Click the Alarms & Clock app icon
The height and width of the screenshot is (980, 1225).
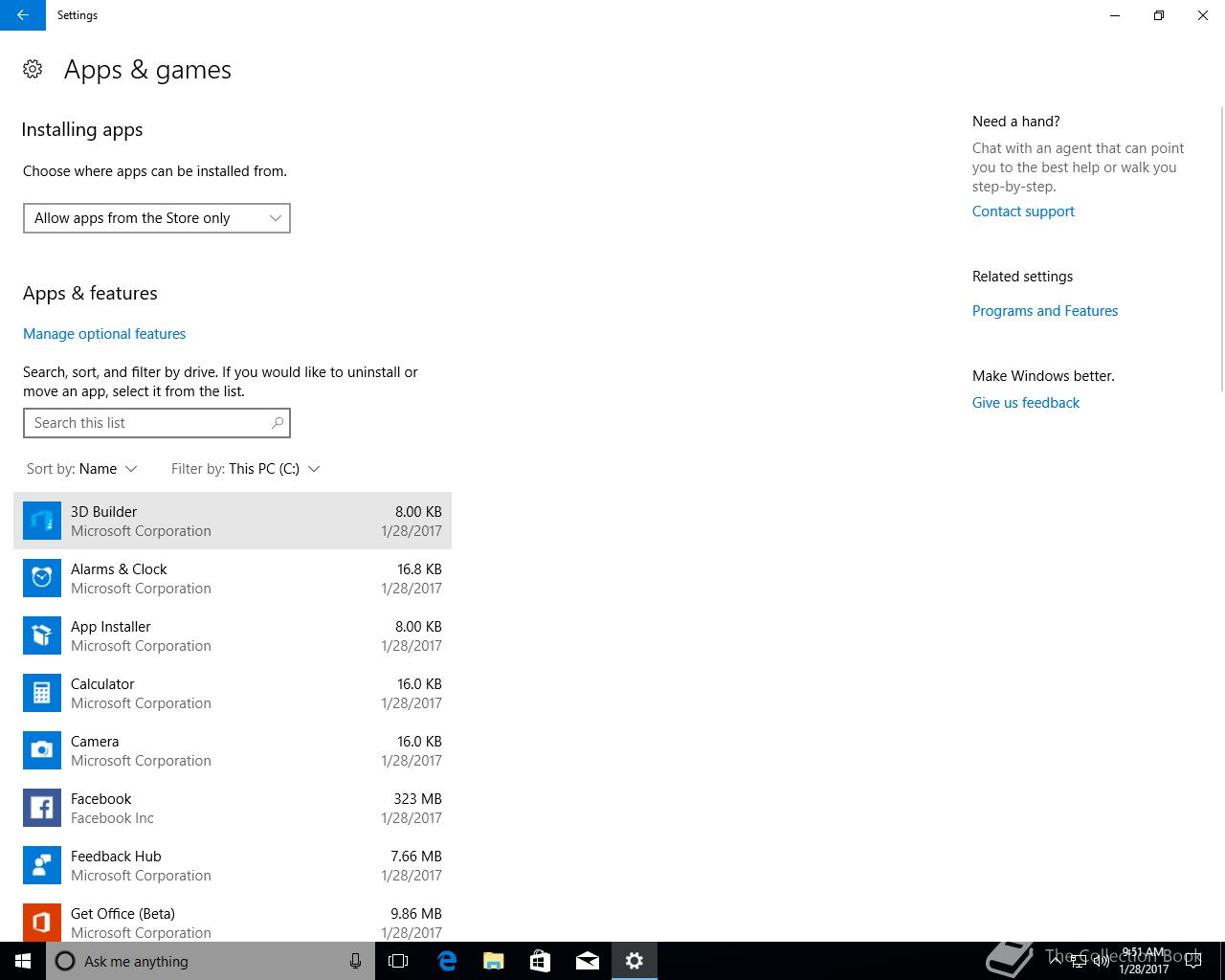click(x=42, y=578)
